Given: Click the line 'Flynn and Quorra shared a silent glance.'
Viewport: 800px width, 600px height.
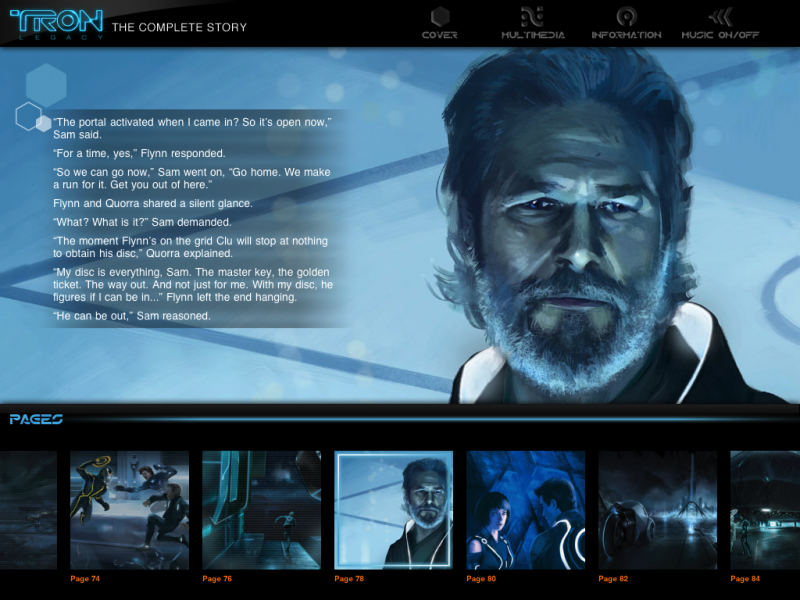Looking at the screenshot, I should pos(153,204).
